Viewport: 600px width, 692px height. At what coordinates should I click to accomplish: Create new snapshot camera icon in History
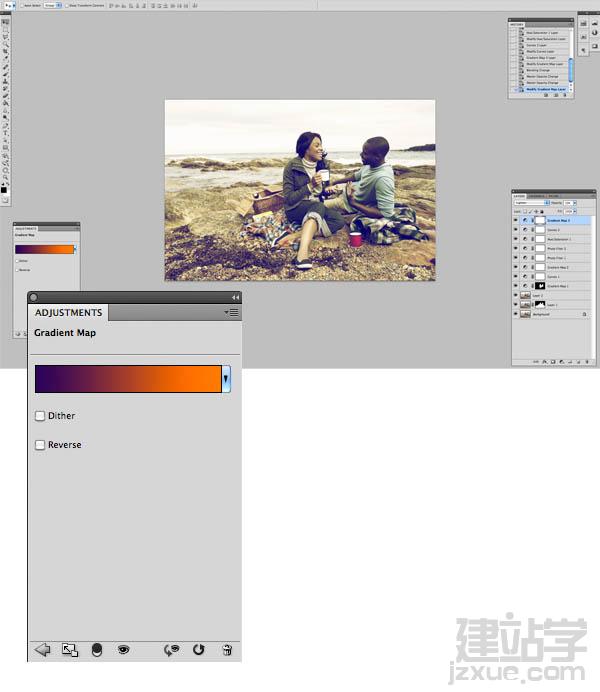[556, 95]
